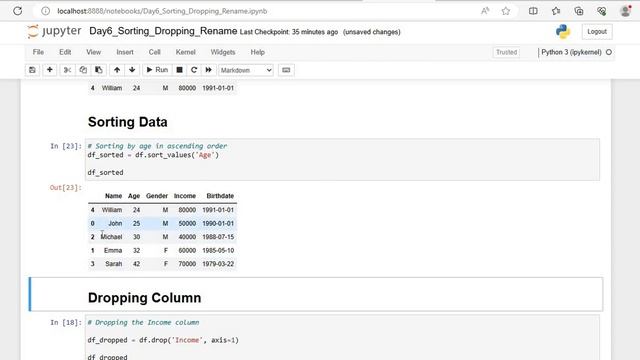Open browser profile avatar
640x360 pixels.
coord(625,11)
